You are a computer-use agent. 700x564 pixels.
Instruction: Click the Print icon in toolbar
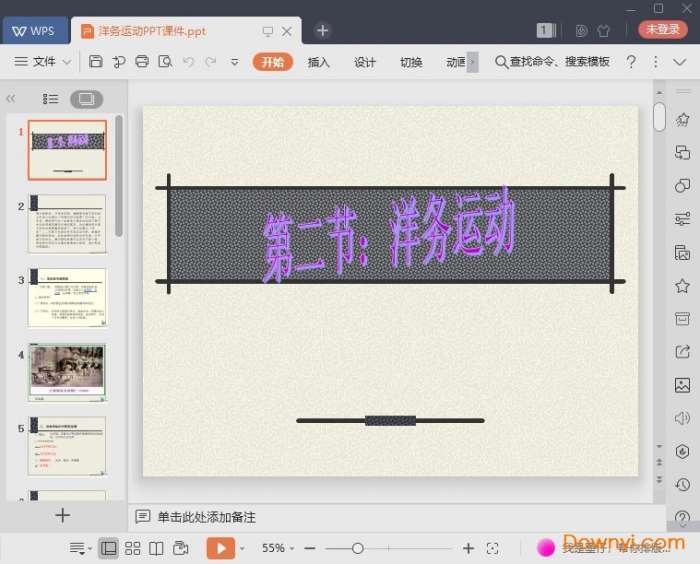tap(142, 62)
